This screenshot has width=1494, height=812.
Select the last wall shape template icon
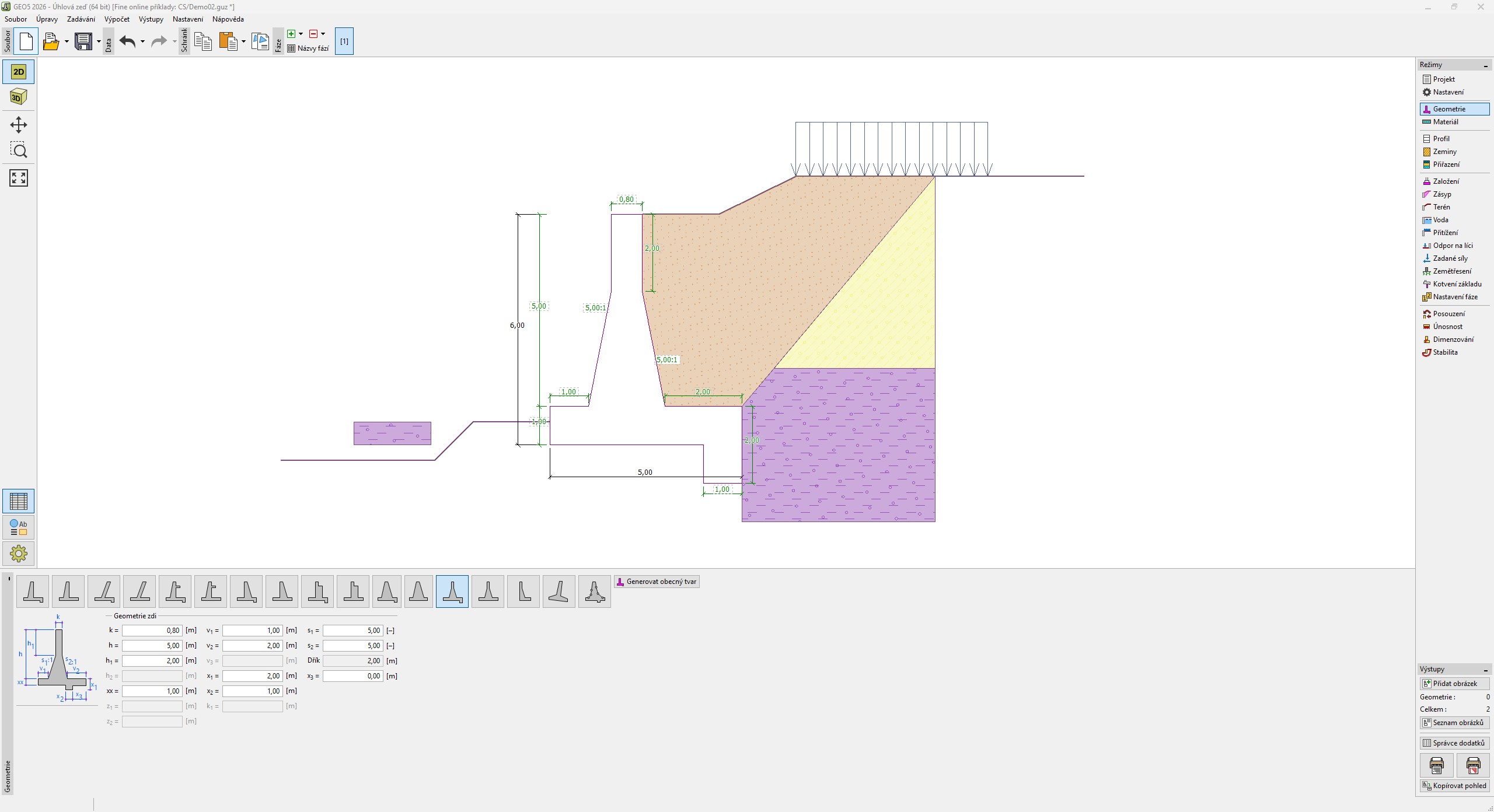pyautogui.click(x=594, y=591)
